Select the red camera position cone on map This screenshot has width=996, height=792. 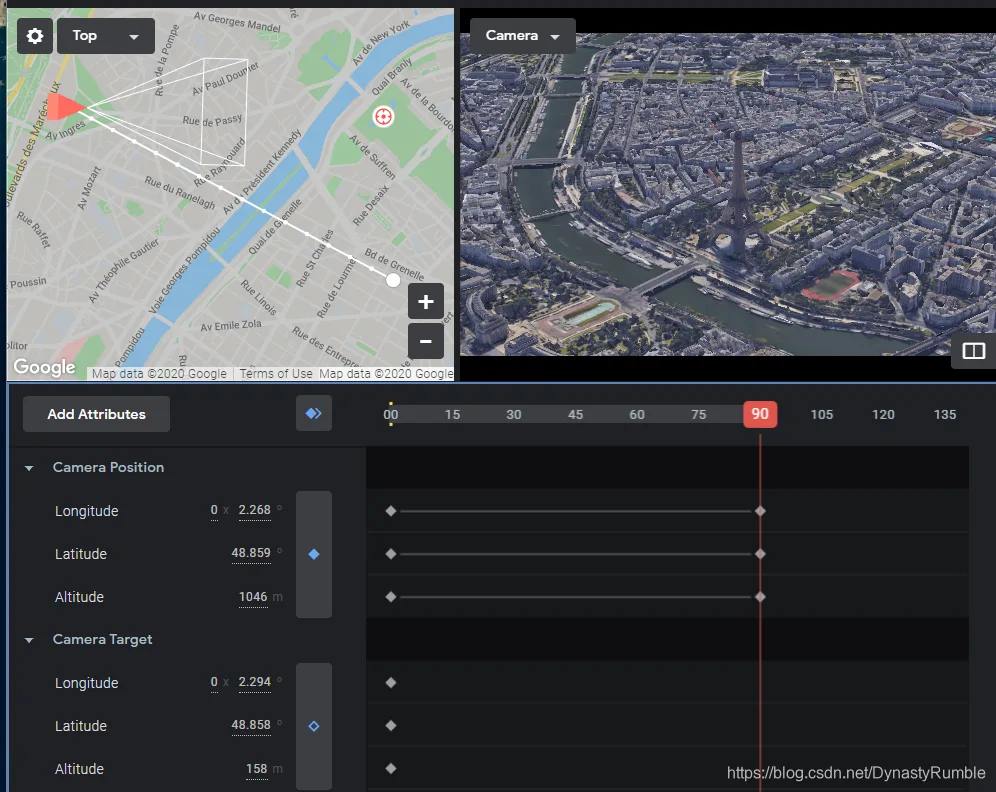[x=66, y=106]
